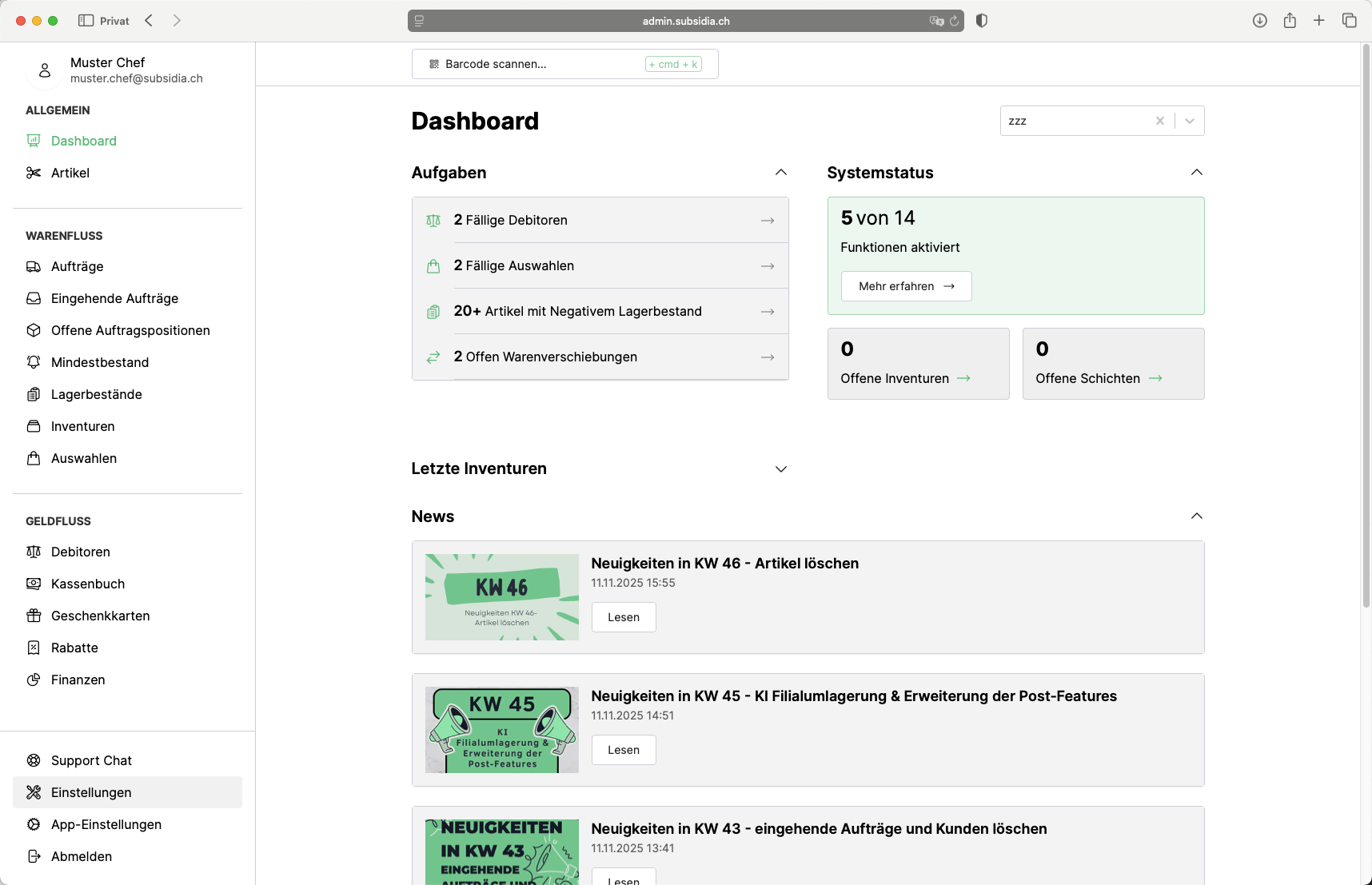Click the Mehr erfahren button
1372x885 pixels.
tap(905, 285)
